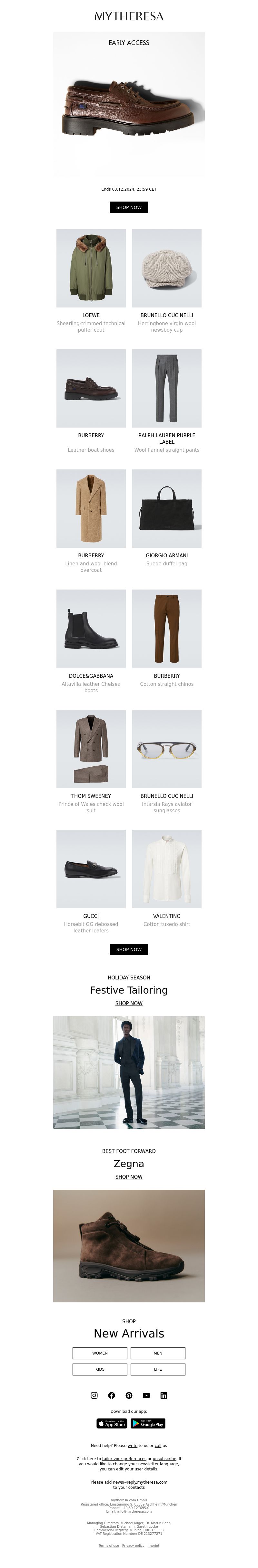Follow Shop Now link under Festive Tailoring
The height and width of the screenshot is (1568, 258).
pos(129,1003)
